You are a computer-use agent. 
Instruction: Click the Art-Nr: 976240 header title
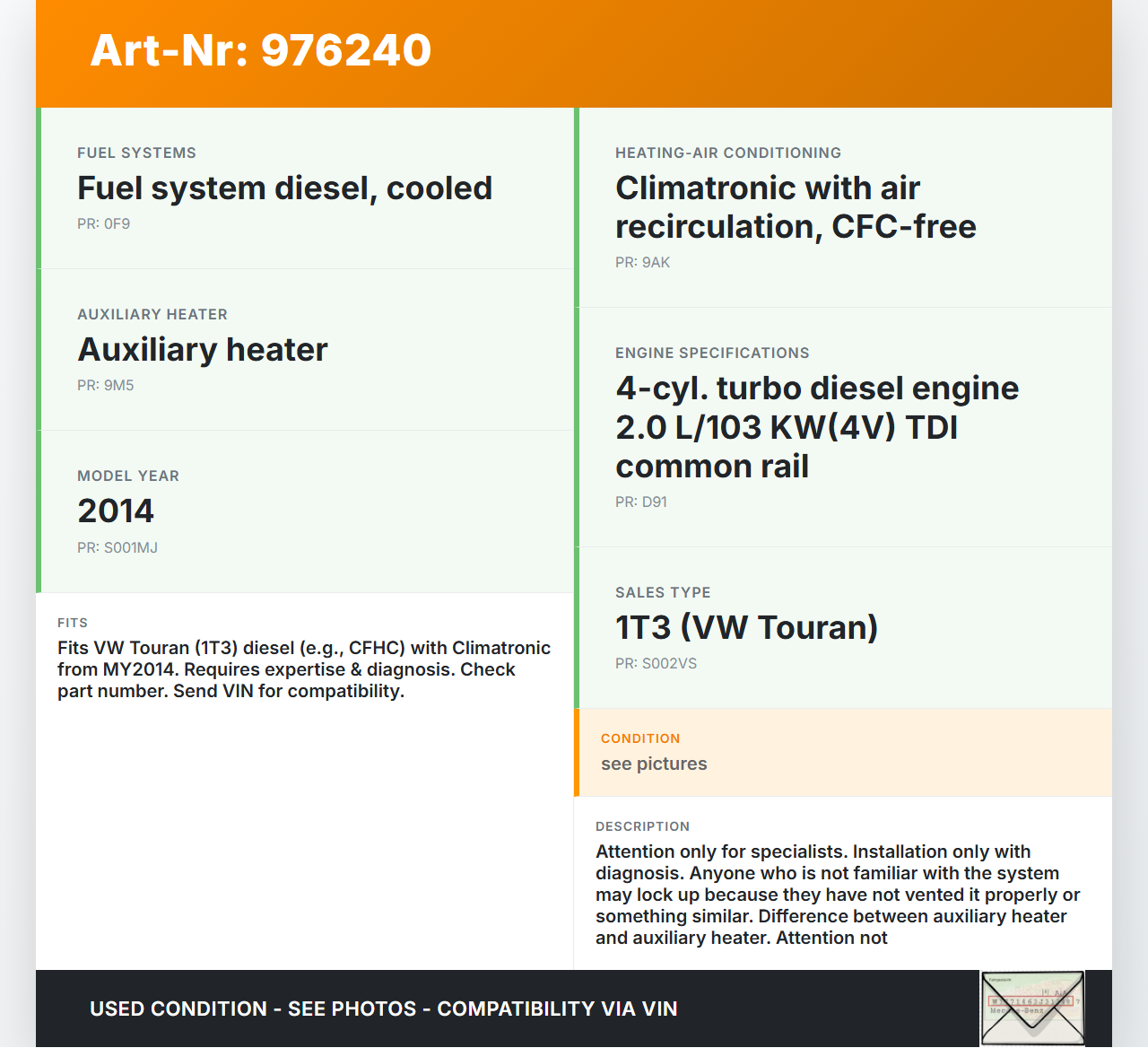tap(261, 50)
